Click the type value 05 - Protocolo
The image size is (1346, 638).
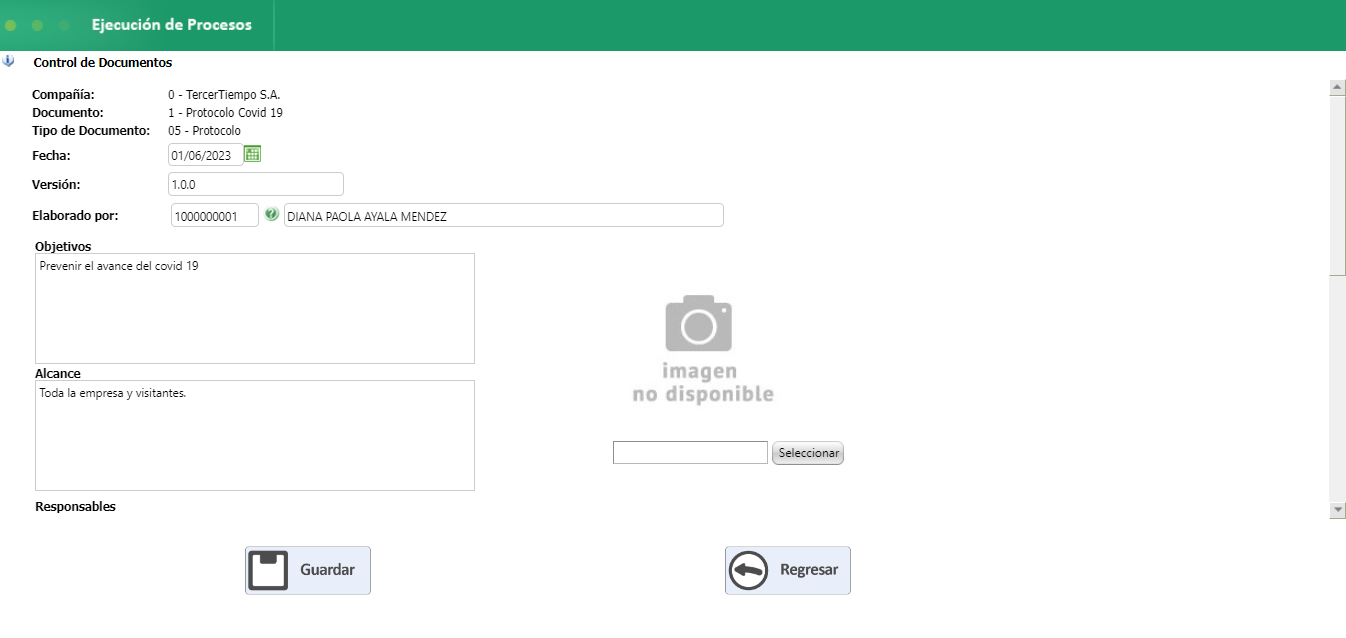point(204,131)
